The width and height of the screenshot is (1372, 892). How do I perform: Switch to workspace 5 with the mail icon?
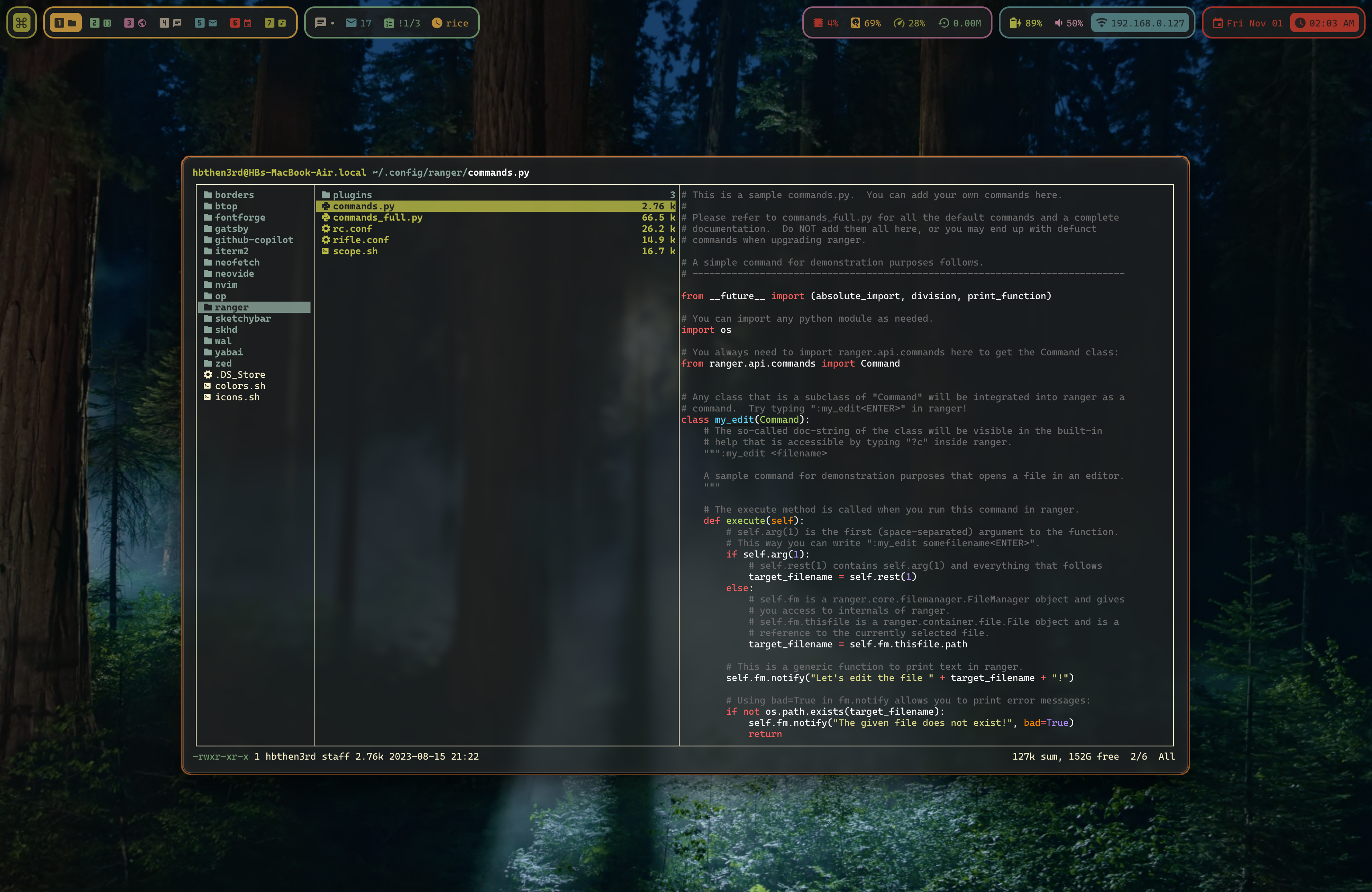click(206, 23)
